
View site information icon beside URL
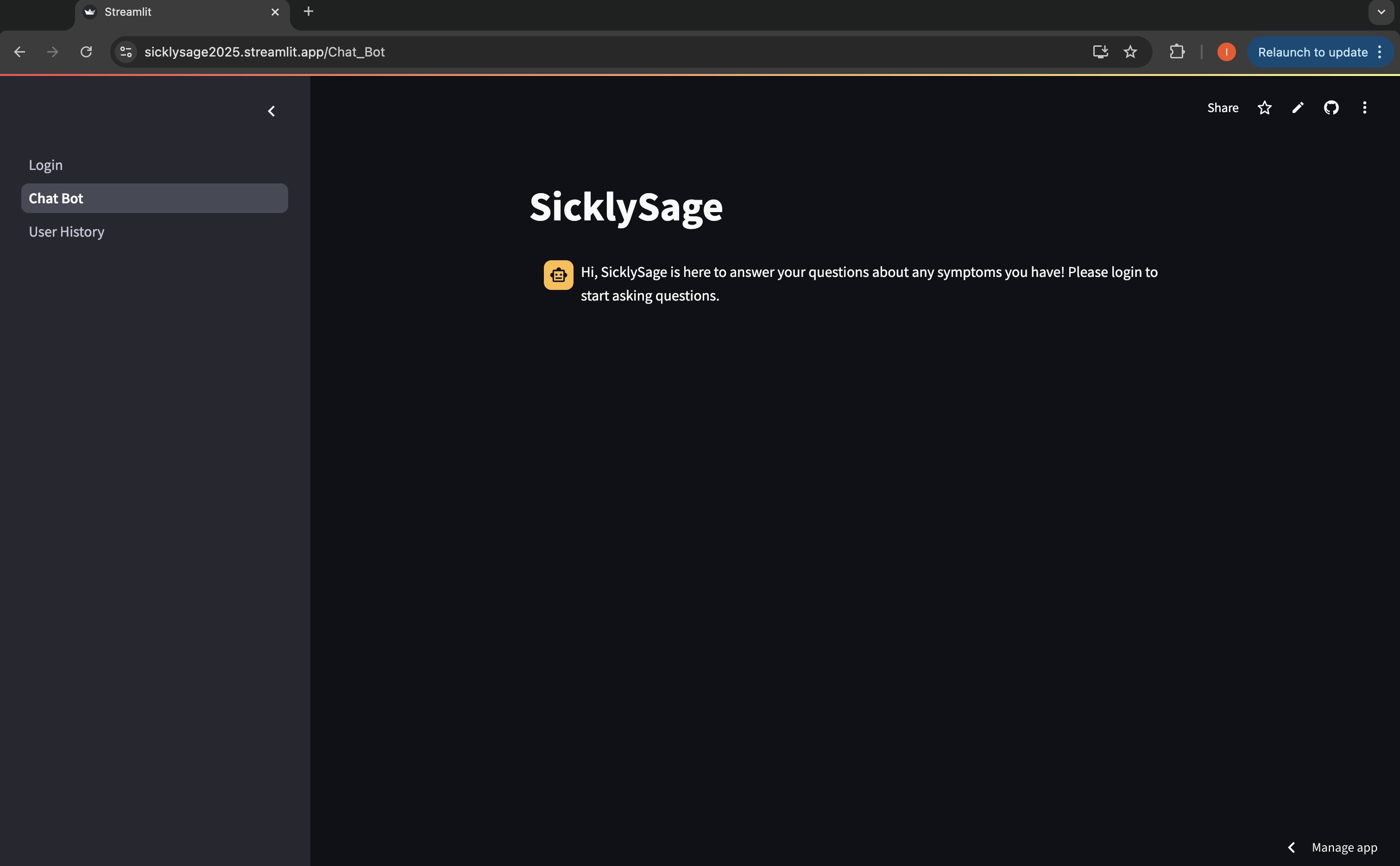[126, 52]
